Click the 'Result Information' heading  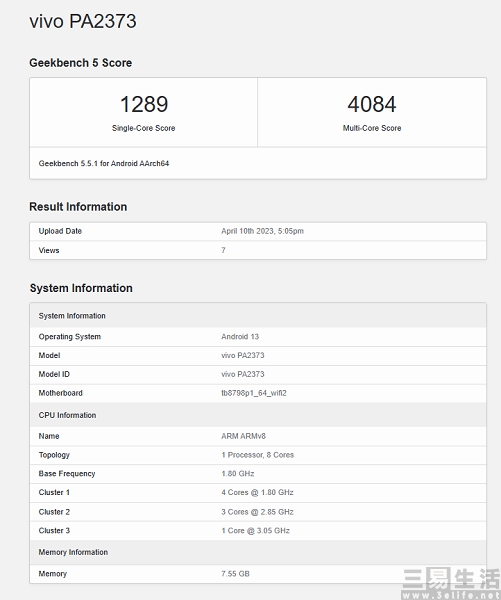[78, 207]
